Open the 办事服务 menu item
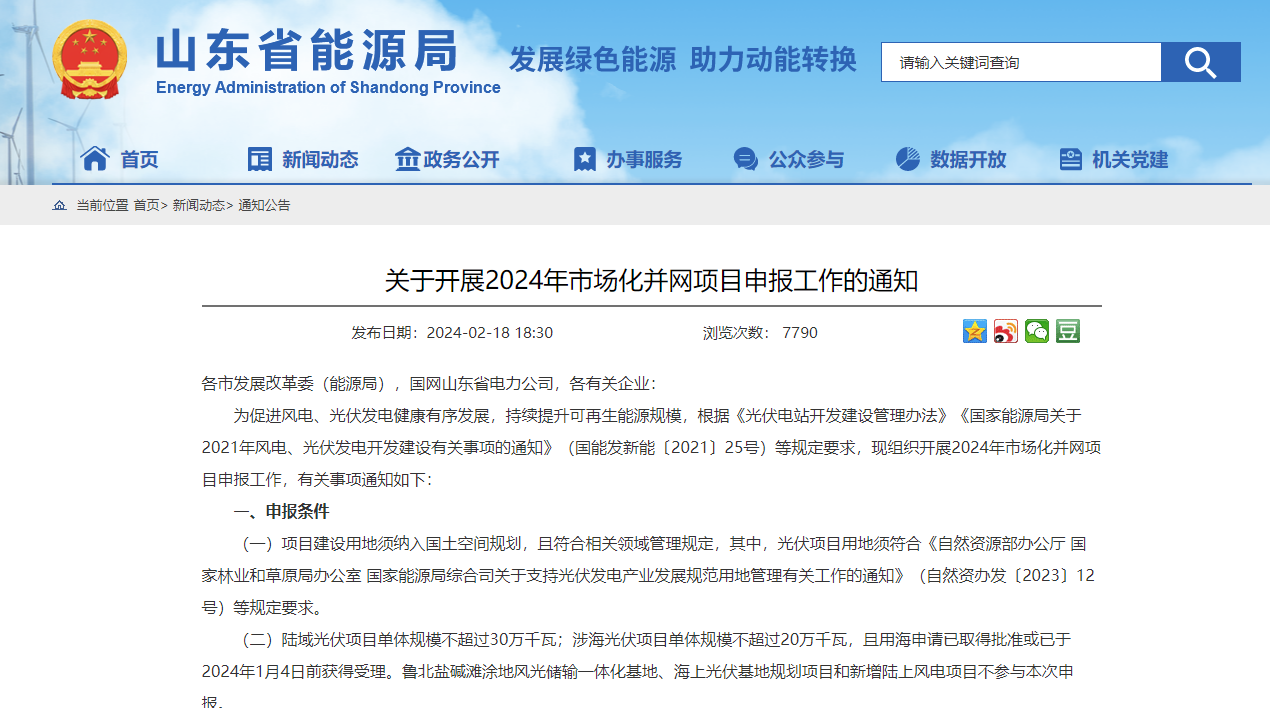Screen dimensions: 1270x708 644,159
